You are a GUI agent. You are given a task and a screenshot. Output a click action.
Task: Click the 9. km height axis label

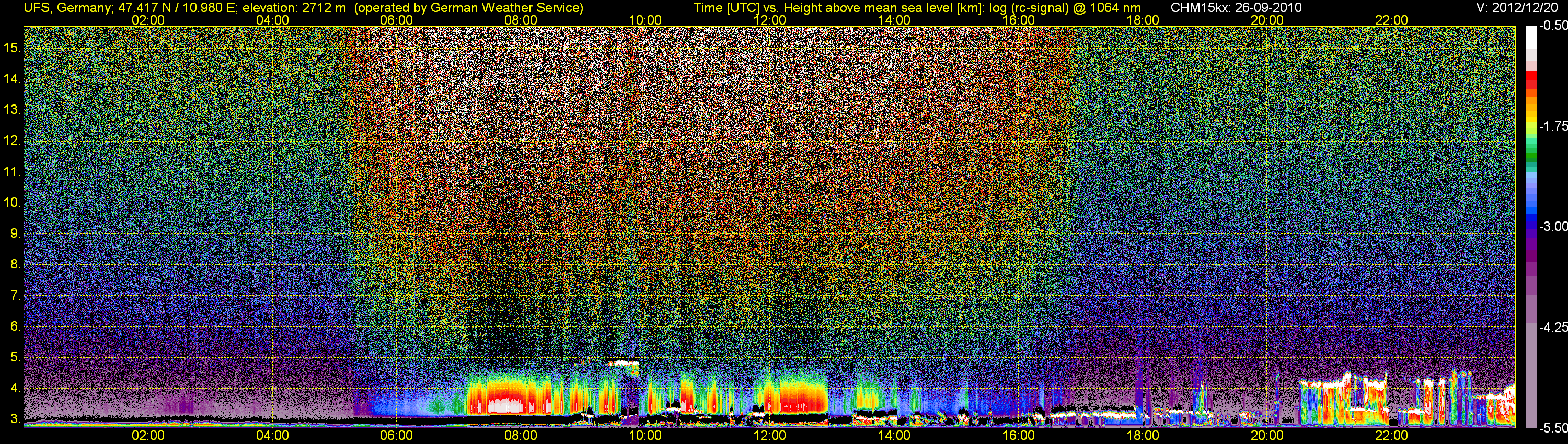(15, 233)
